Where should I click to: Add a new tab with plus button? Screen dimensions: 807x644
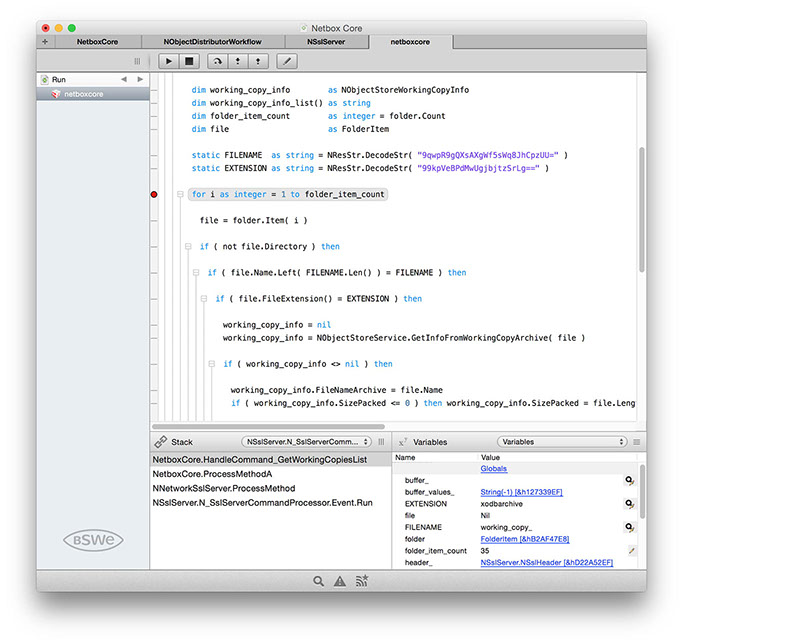tap(44, 42)
